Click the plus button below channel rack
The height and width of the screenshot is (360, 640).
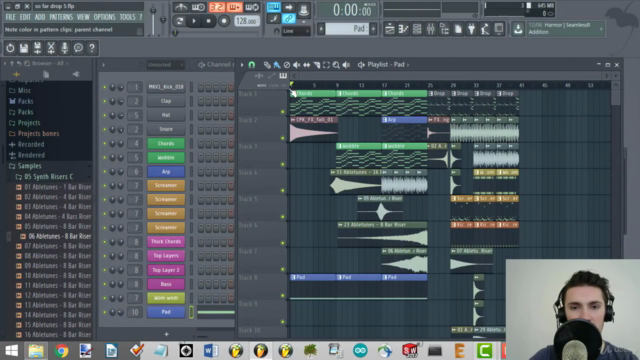click(x=166, y=334)
